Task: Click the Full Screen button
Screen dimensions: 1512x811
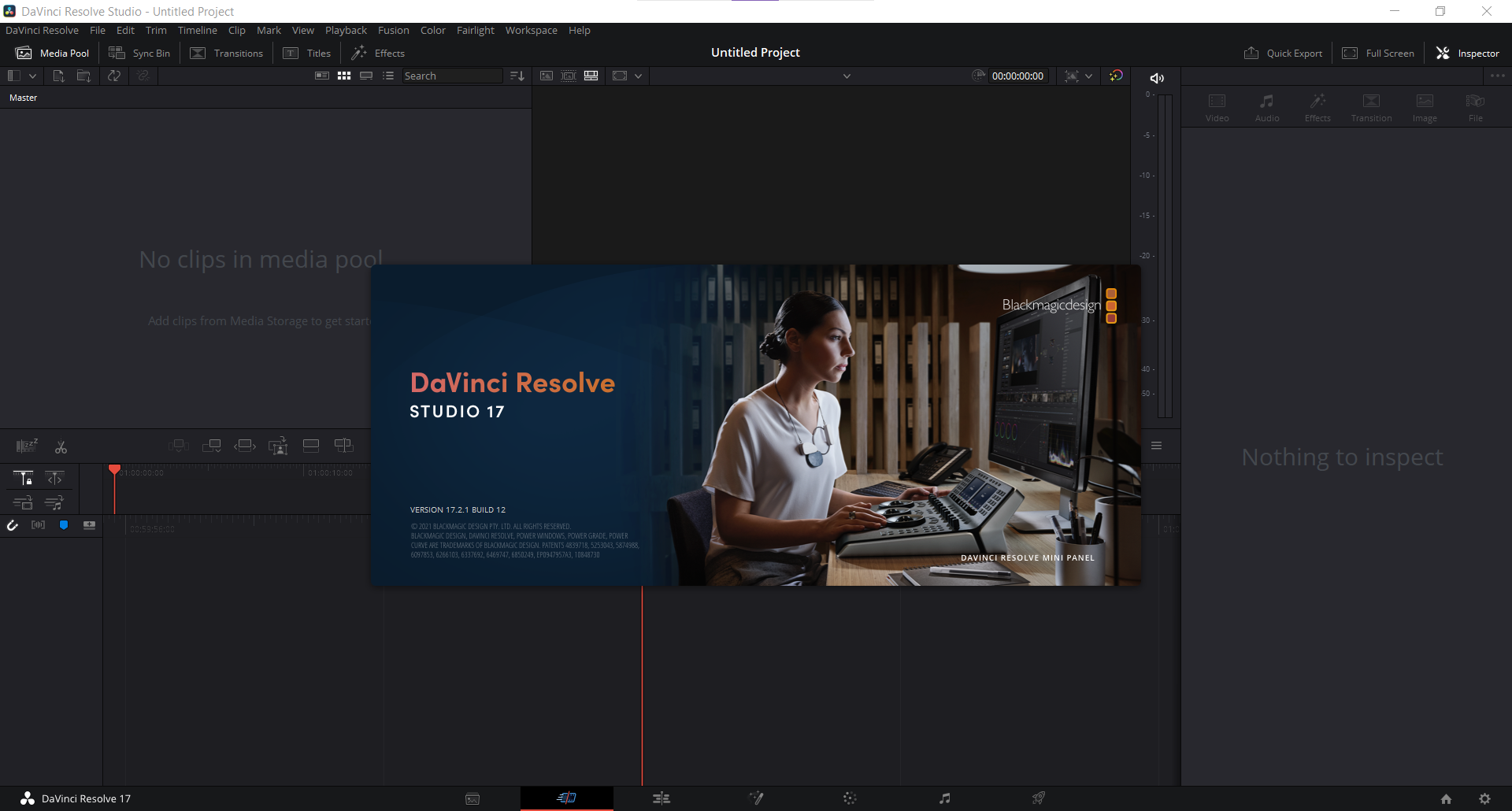Action: (1378, 53)
